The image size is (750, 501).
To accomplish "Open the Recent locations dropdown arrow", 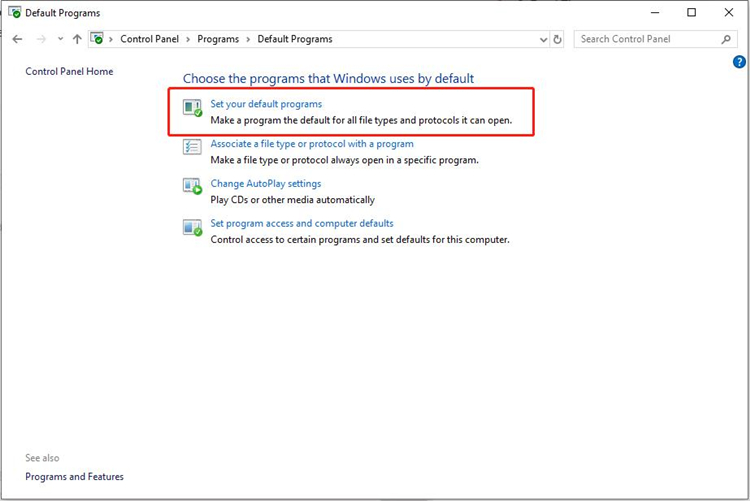I will pos(60,39).
